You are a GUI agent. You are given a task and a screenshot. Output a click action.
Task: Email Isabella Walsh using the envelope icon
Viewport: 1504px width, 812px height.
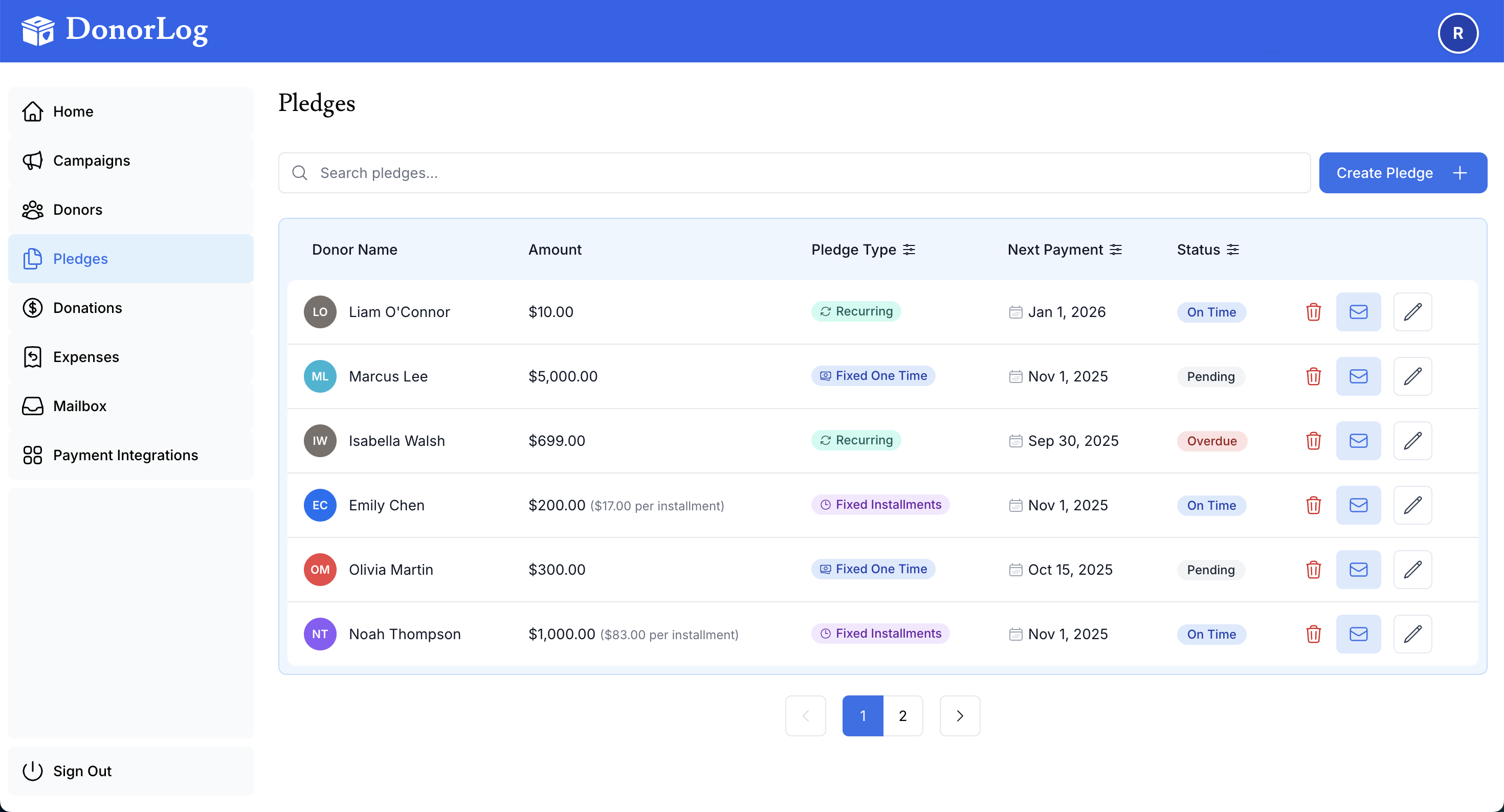[1358, 440]
